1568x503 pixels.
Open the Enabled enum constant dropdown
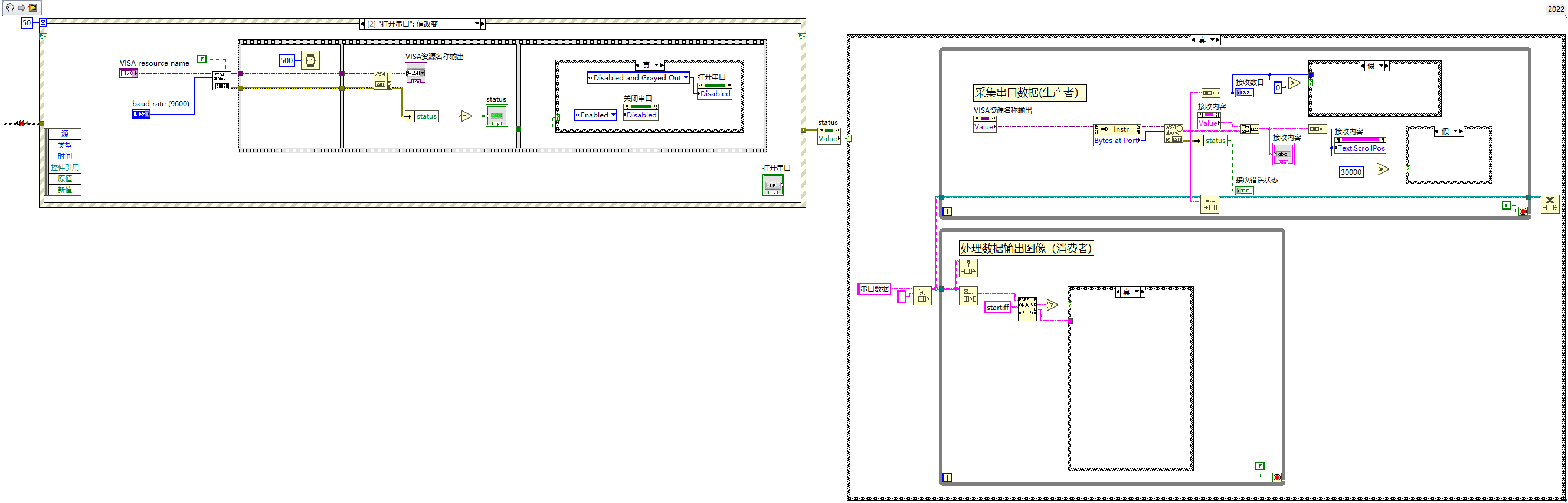(x=613, y=115)
